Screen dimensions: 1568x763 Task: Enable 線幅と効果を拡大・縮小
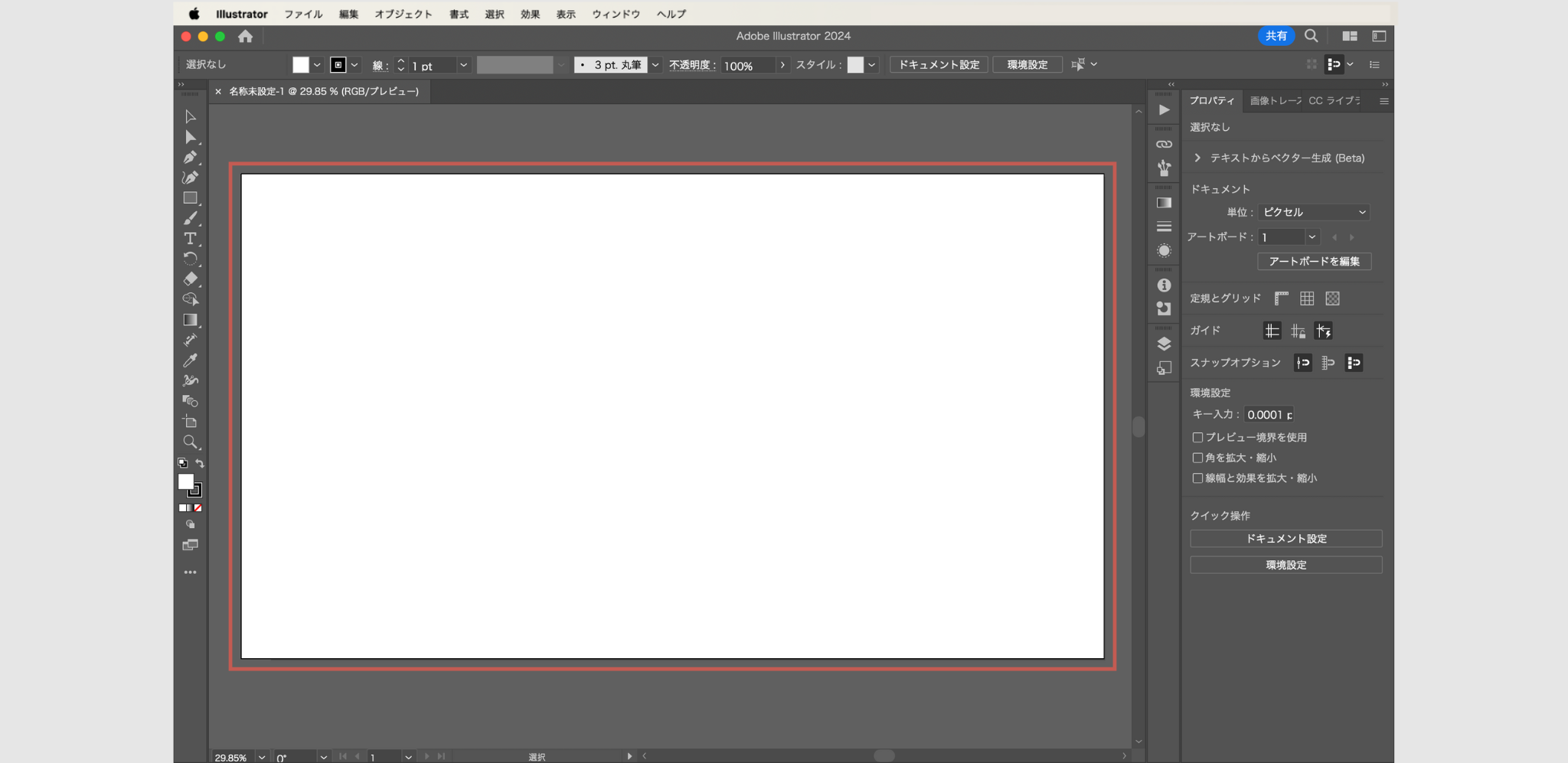(1198, 478)
